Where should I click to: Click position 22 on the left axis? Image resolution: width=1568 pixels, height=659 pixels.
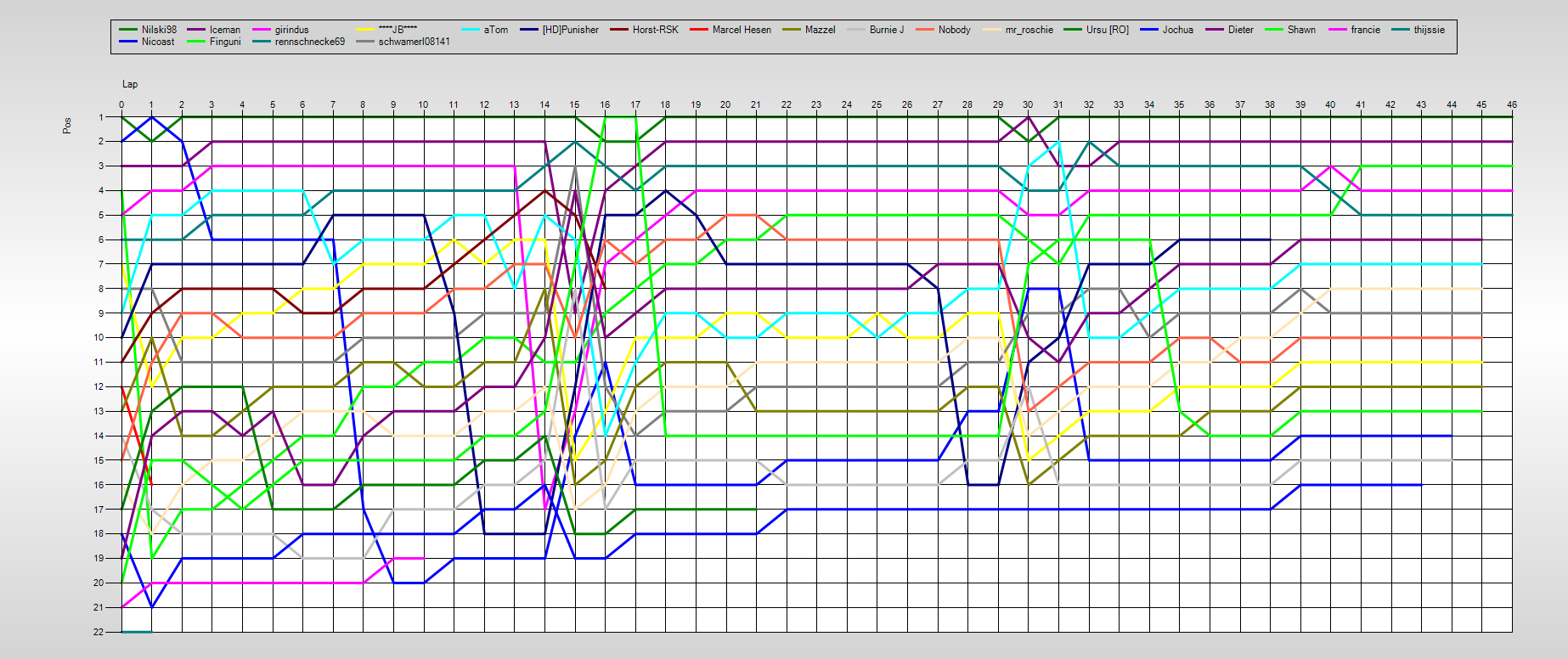pos(99,632)
